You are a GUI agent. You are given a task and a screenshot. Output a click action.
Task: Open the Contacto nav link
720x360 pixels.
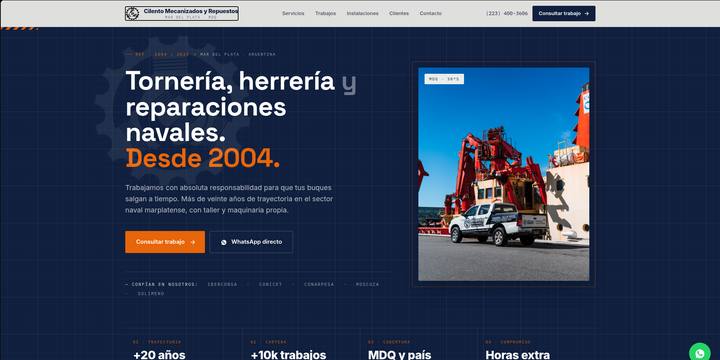click(x=431, y=13)
